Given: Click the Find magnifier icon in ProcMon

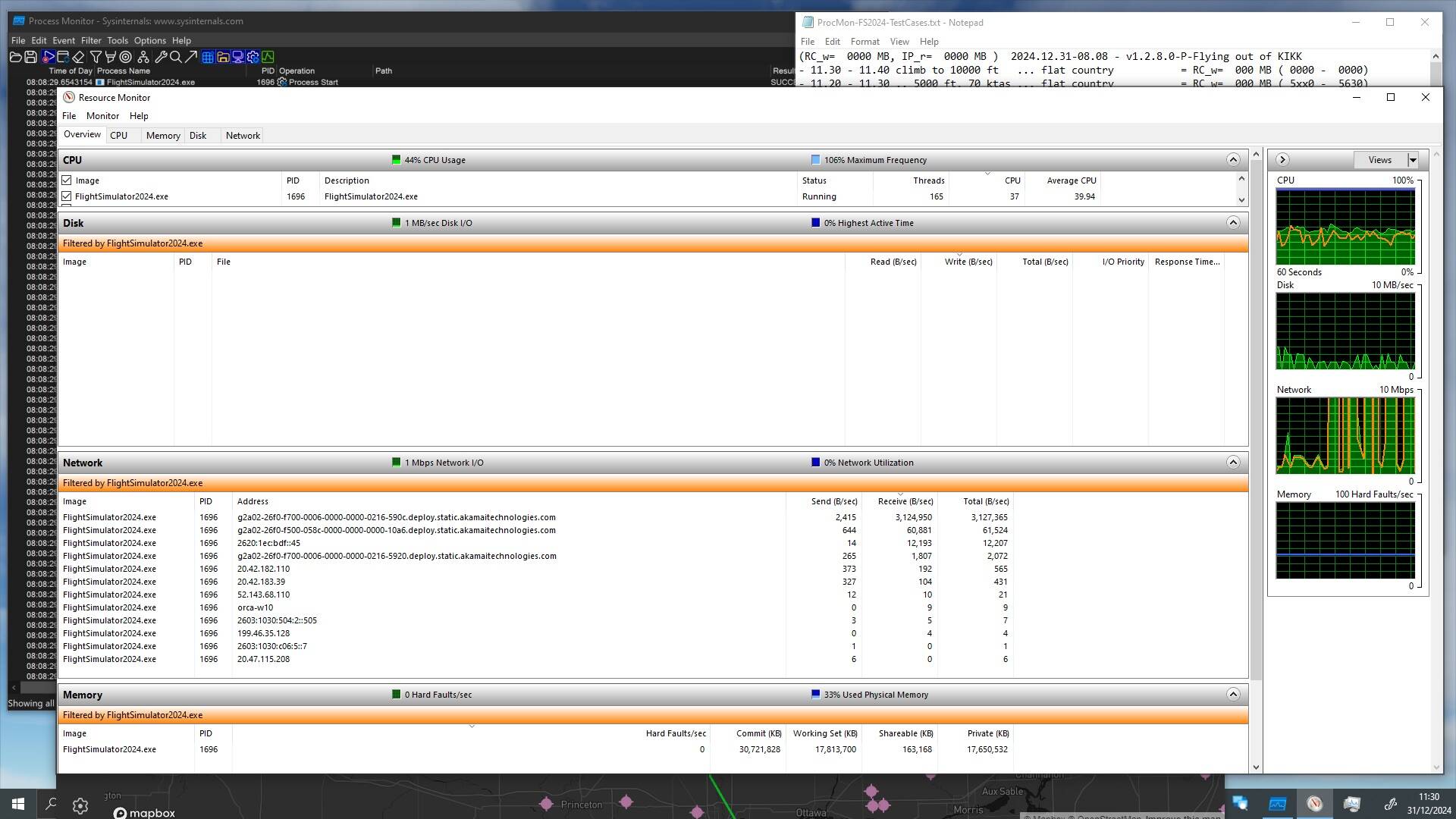Looking at the screenshot, I should point(175,57).
